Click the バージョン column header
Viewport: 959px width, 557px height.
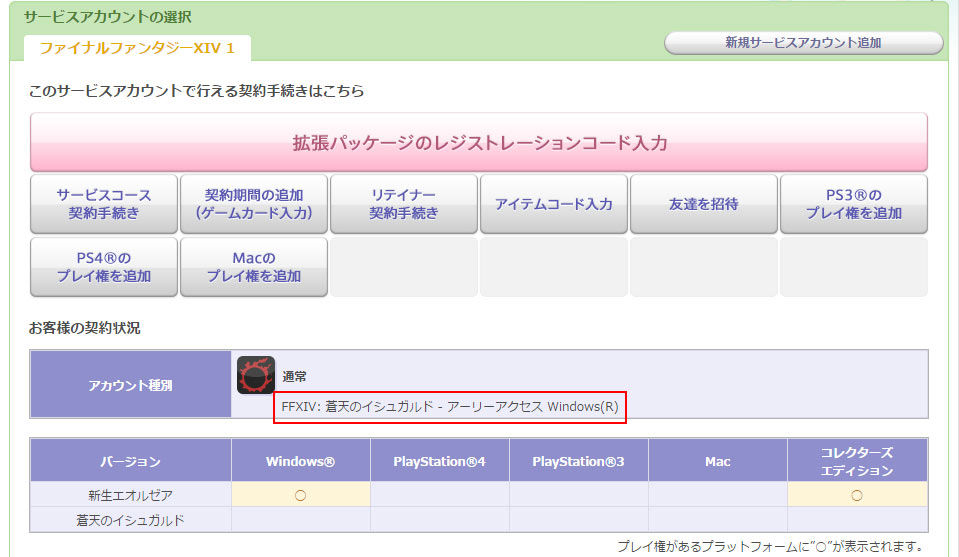(131, 461)
